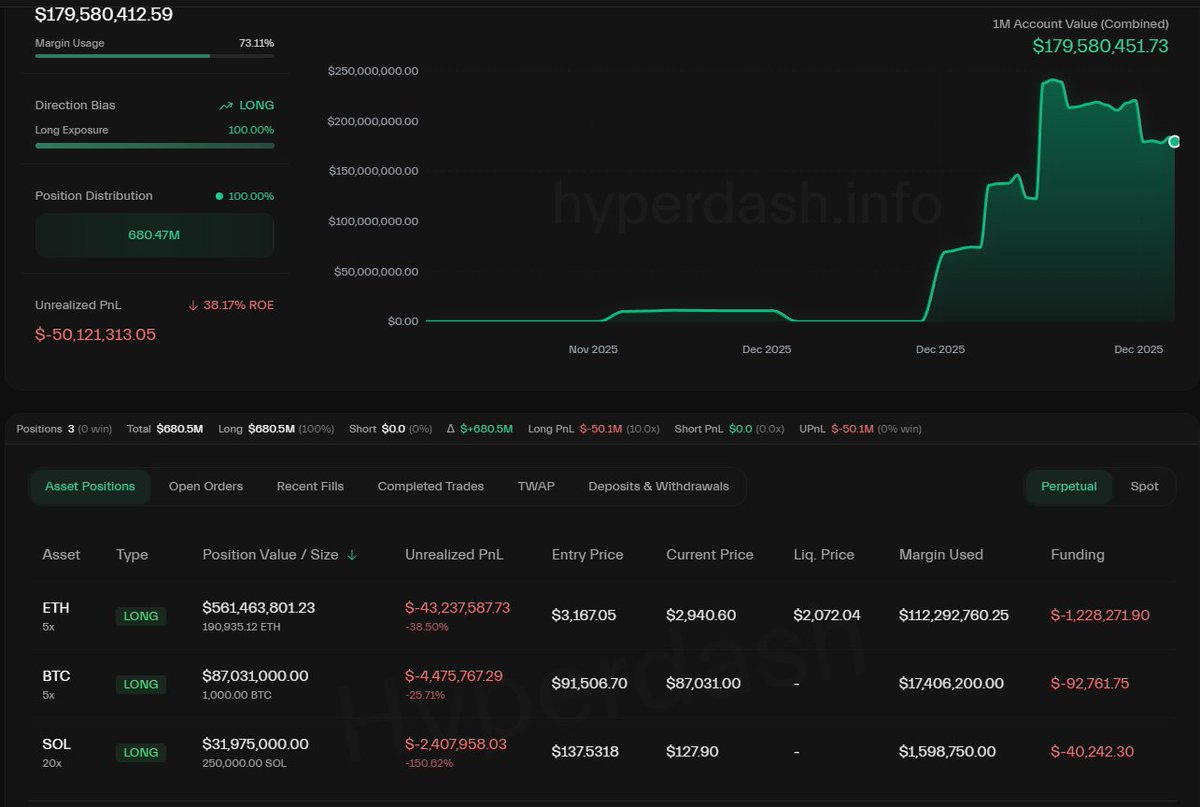Screen dimensions: 1200x807
Task: Click BTC current price $87,031.00
Action: tap(704, 684)
